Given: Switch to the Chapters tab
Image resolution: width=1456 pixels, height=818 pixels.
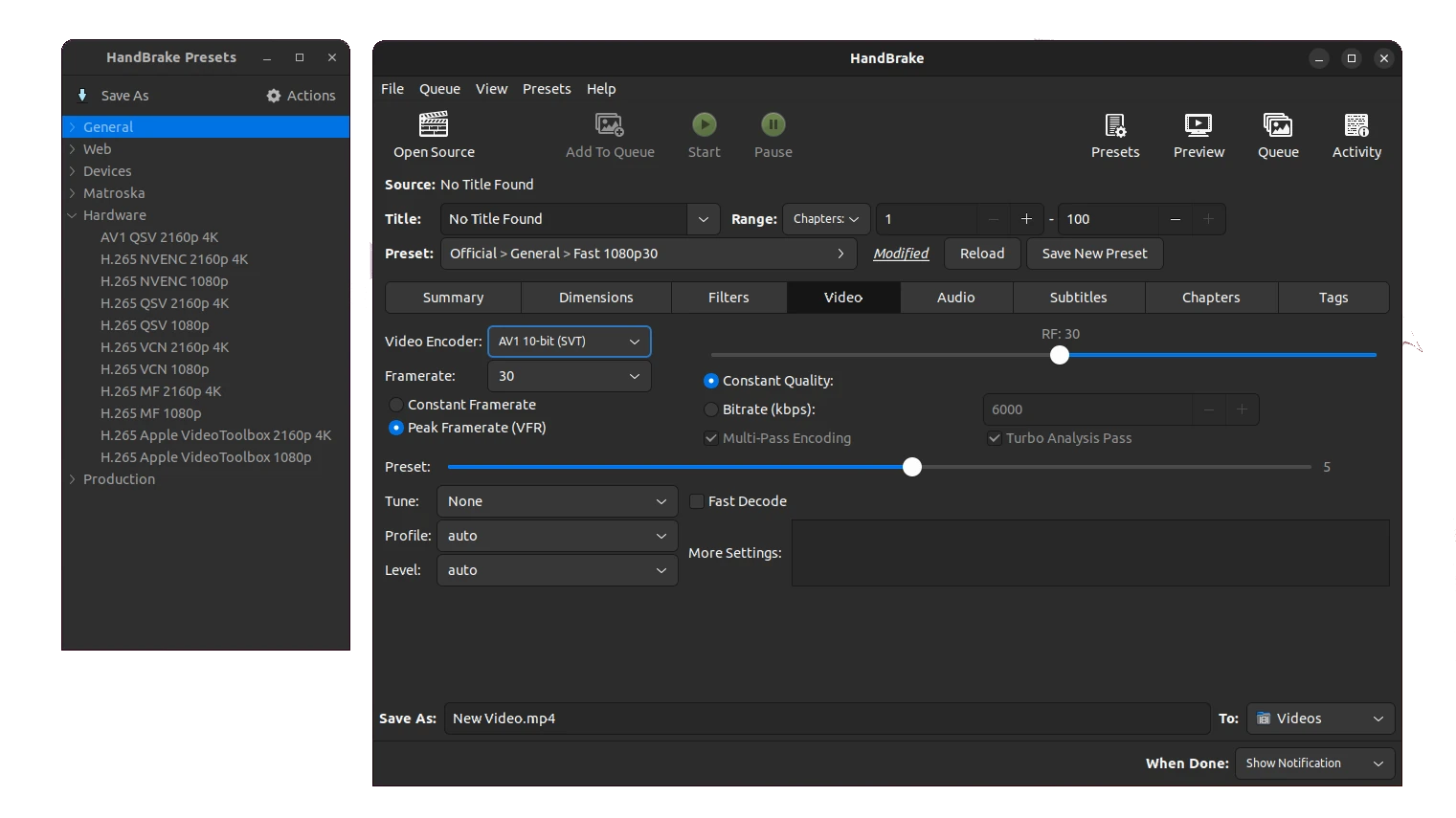Looking at the screenshot, I should coord(1211,298).
